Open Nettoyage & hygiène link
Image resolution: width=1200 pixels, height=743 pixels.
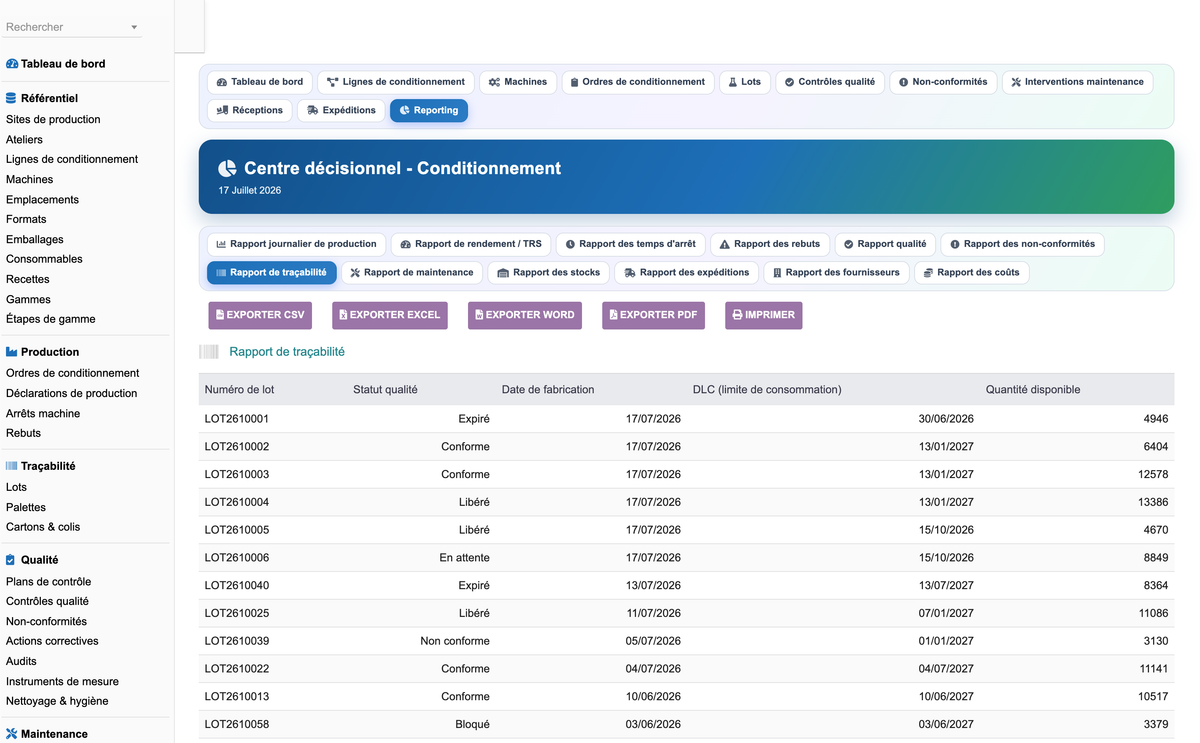pyautogui.click(x=57, y=701)
